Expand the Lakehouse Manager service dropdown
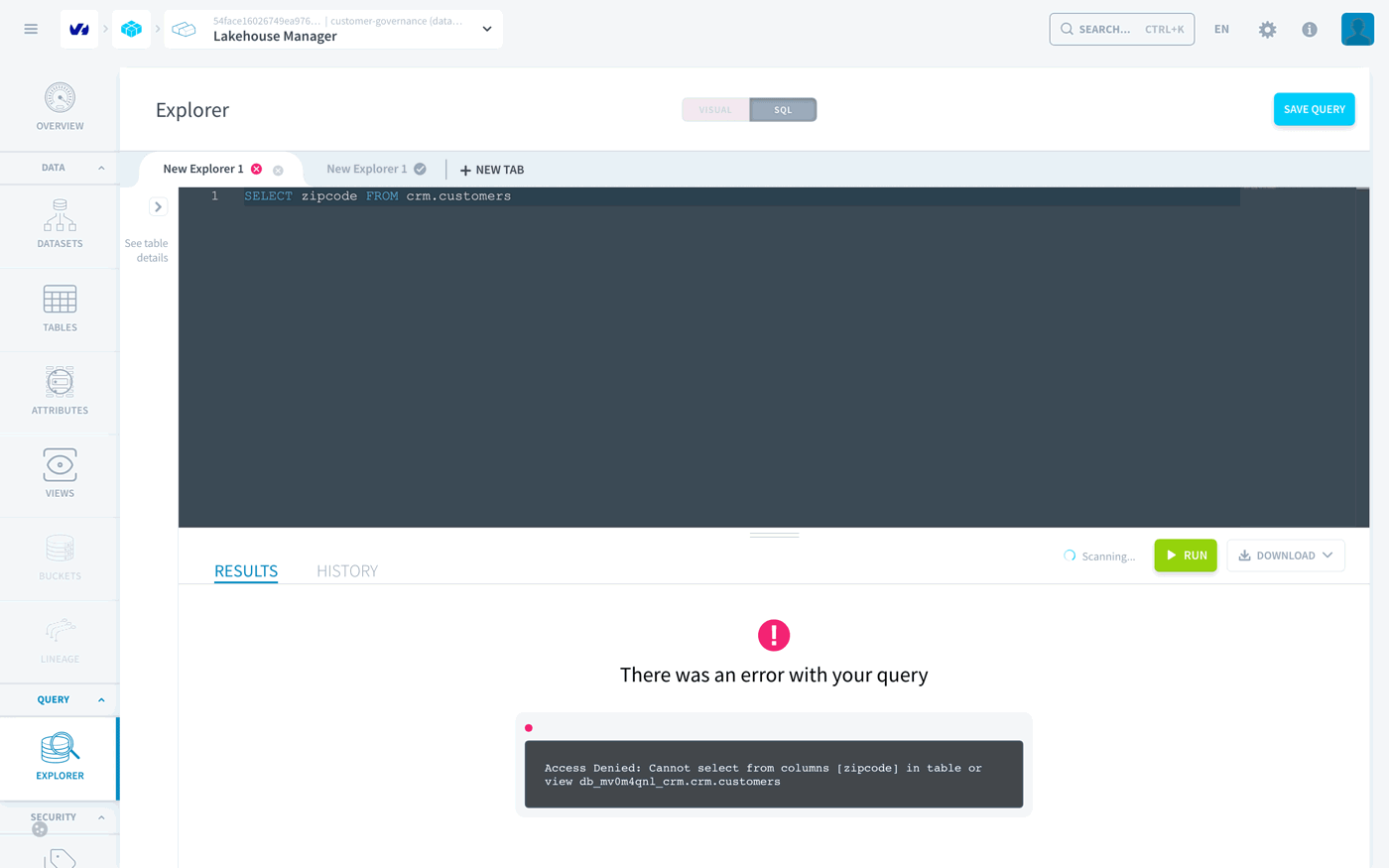 [487, 29]
